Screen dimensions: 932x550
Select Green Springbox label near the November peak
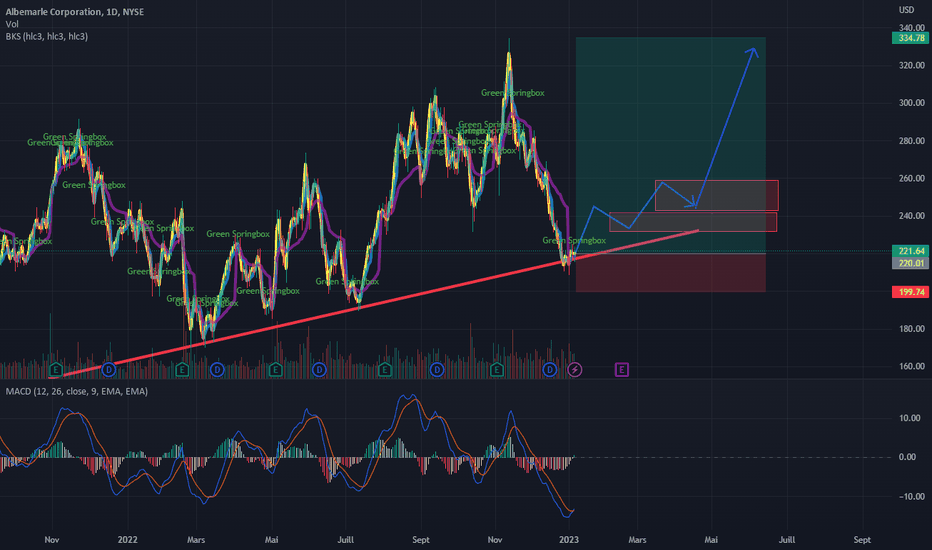pyautogui.click(x=512, y=93)
